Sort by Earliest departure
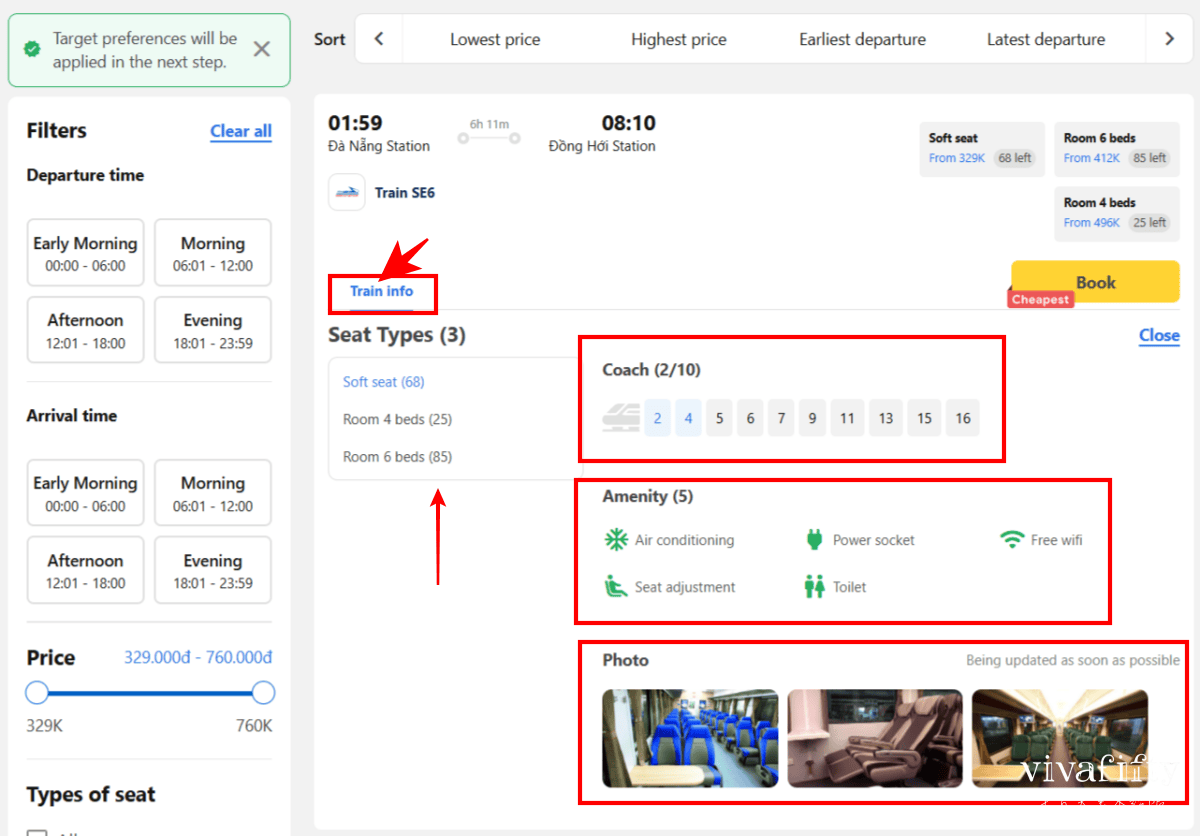1200x836 pixels. (x=862, y=40)
